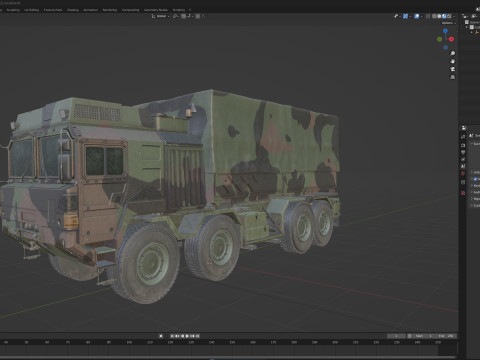Viewport: 480px width, 360px height.
Task: Open the Render properties tab
Action: coord(463,145)
